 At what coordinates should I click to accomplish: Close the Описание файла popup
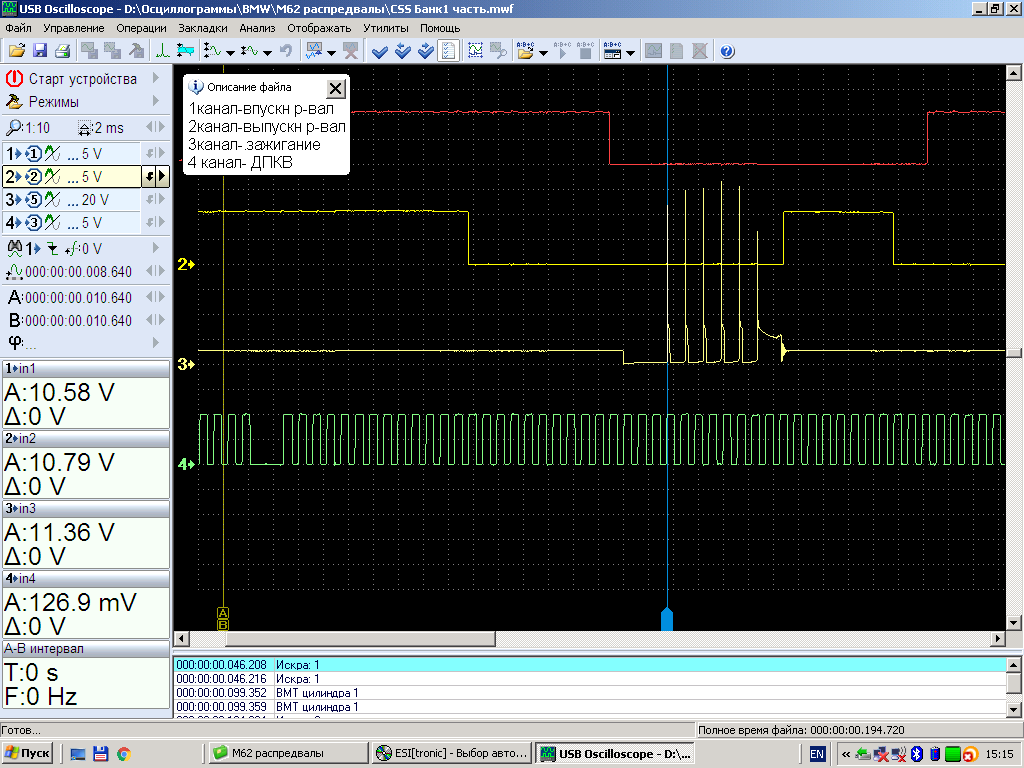pos(335,88)
